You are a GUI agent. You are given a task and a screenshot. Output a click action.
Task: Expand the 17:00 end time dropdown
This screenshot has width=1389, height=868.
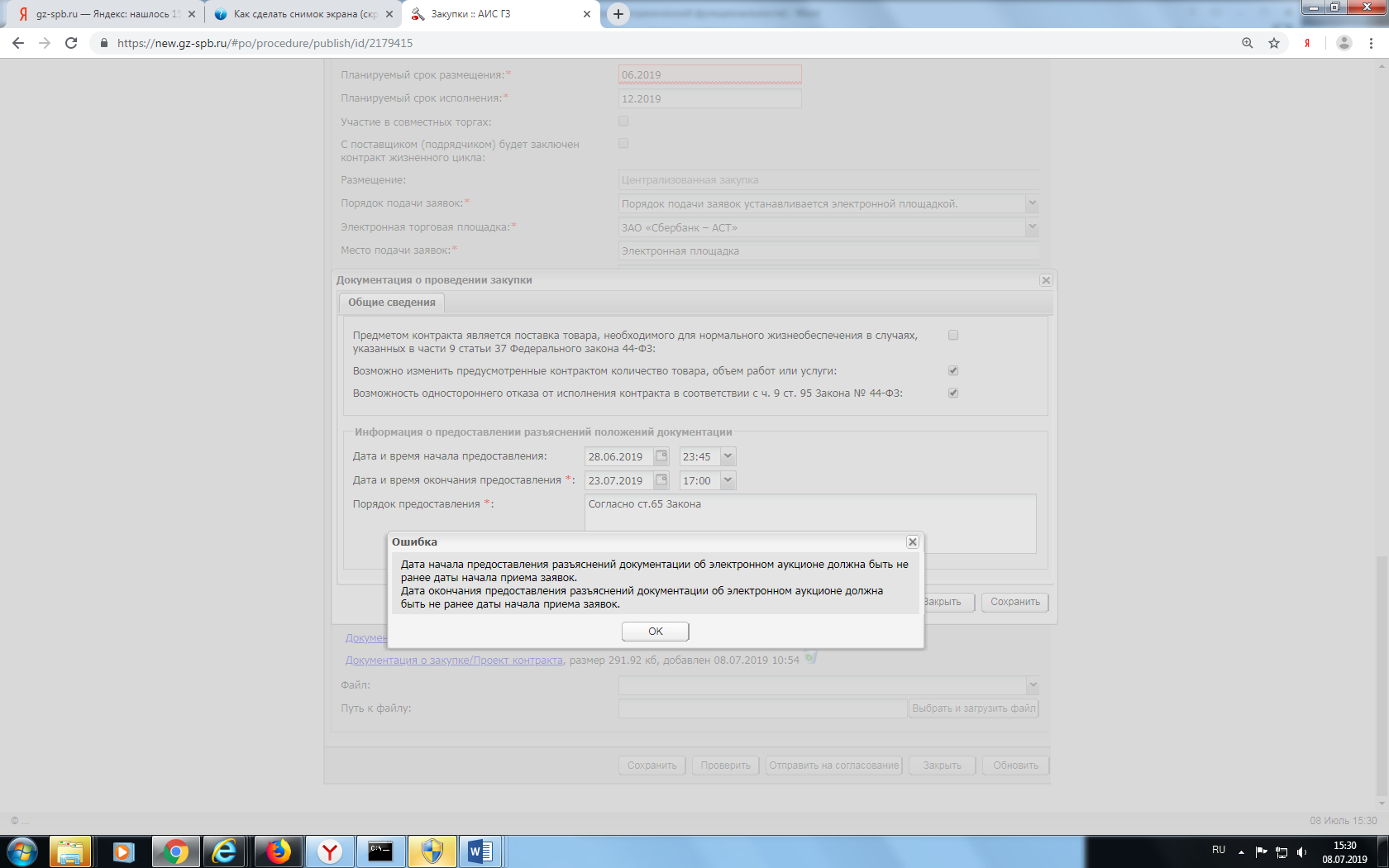[728, 480]
